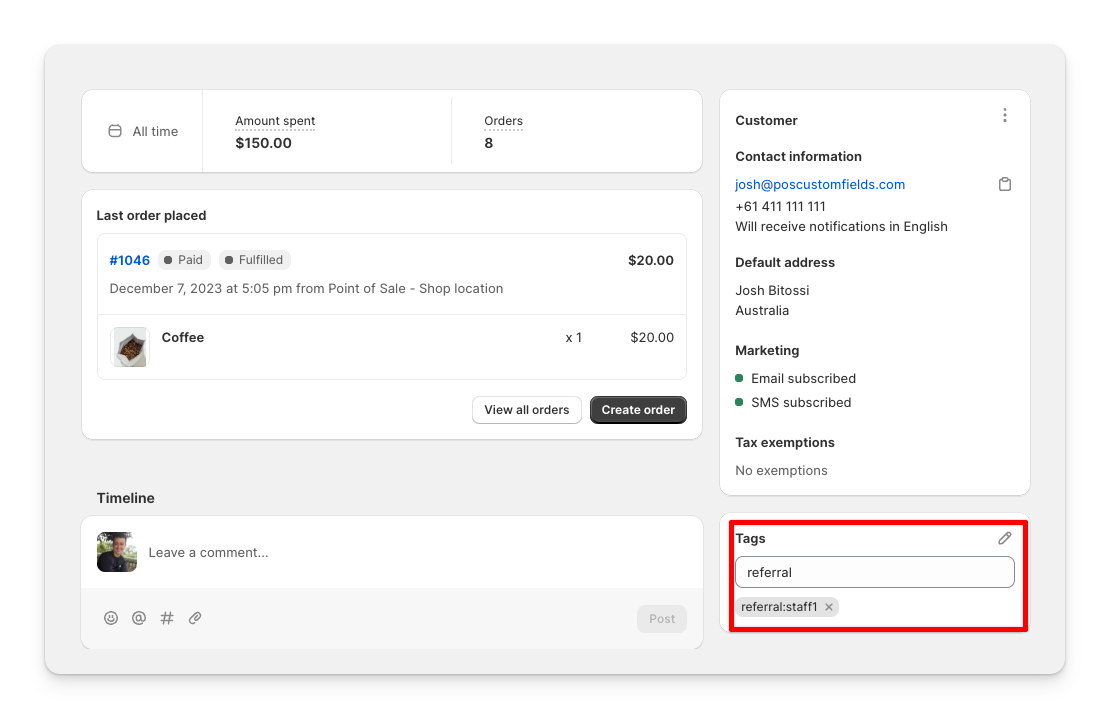Screen dimensions: 1110x719
Task: Click the calendar icon beside All time
Action: (x=115, y=130)
